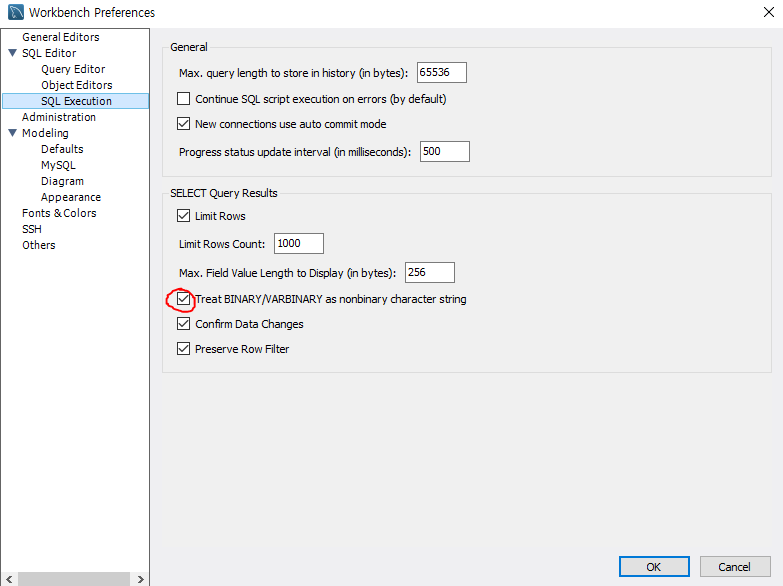Open SSH preferences
Viewport: 783px width, 586px height.
(x=31, y=229)
